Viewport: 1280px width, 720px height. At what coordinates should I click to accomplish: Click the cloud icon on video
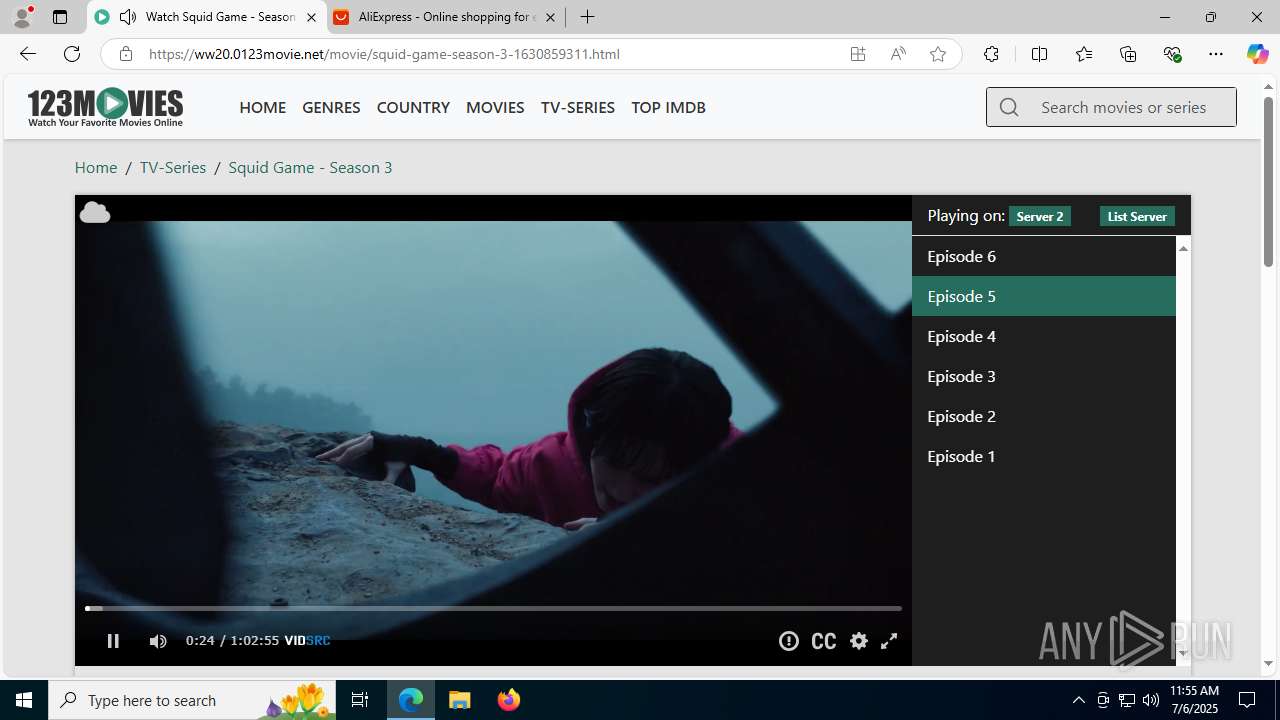pyautogui.click(x=94, y=212)
